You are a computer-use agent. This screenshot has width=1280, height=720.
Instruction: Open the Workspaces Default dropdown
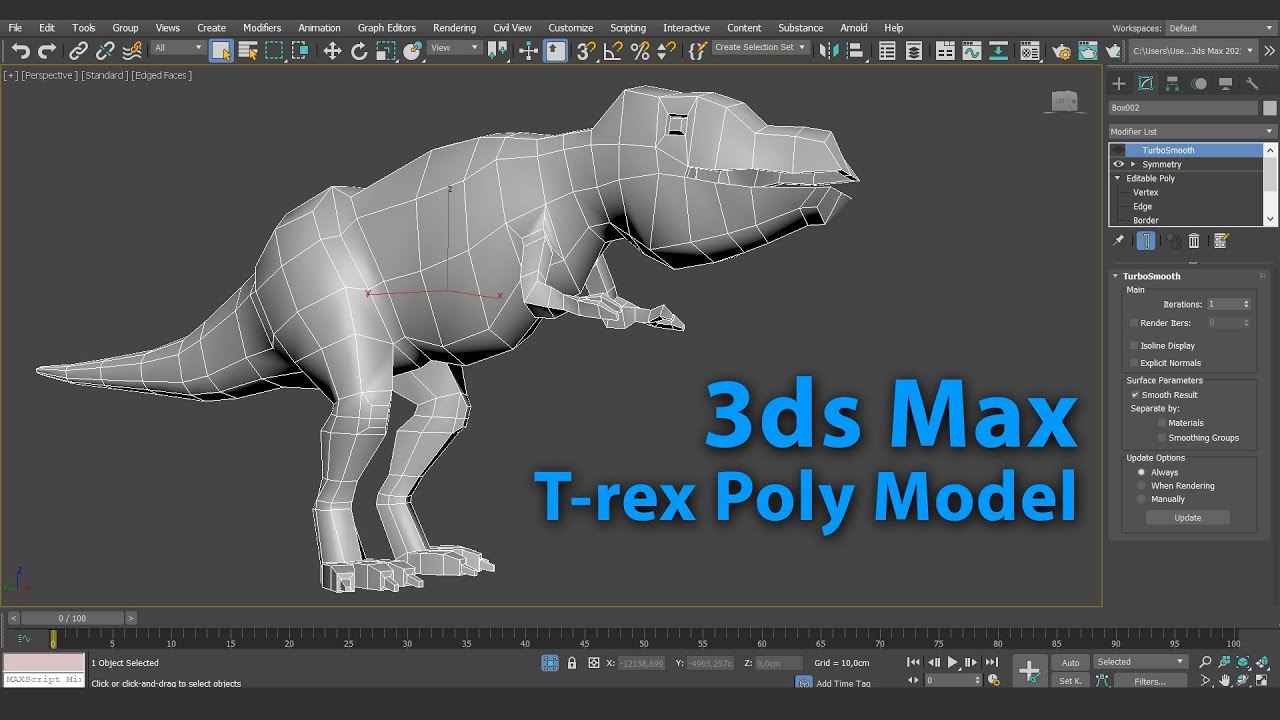[1221, 28]
